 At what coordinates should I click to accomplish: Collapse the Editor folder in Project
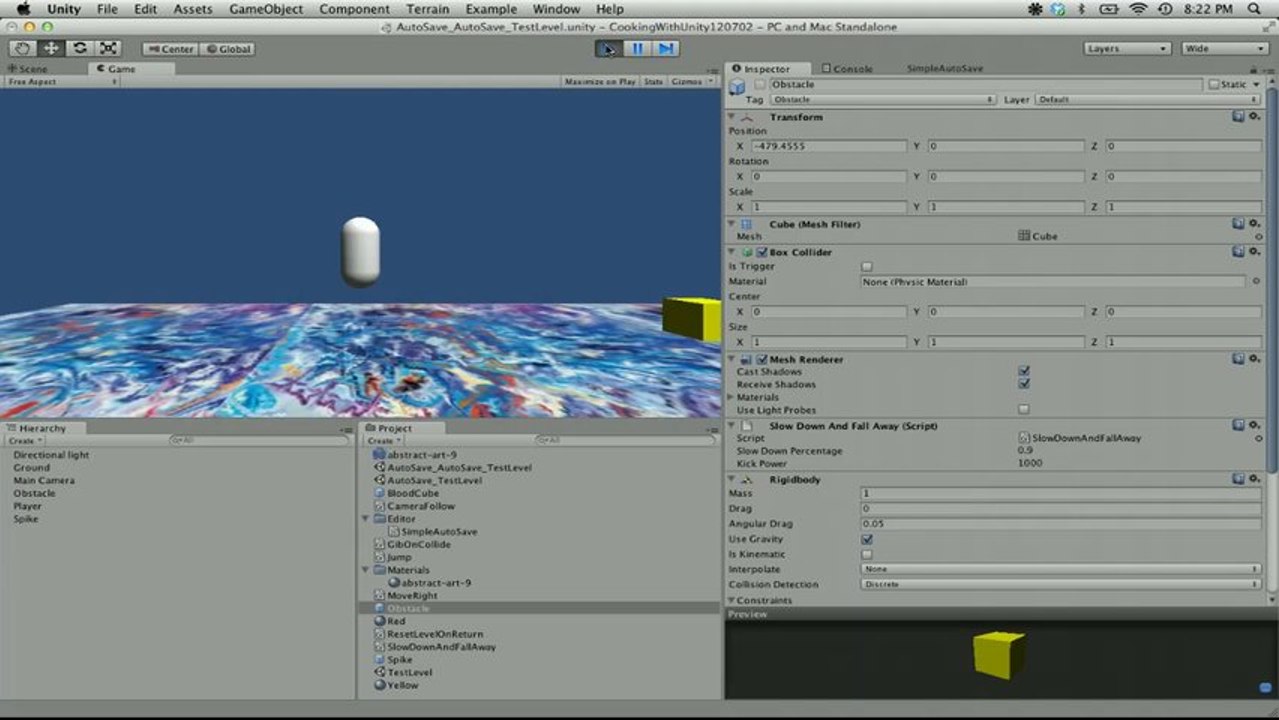(x=366, y=519)
